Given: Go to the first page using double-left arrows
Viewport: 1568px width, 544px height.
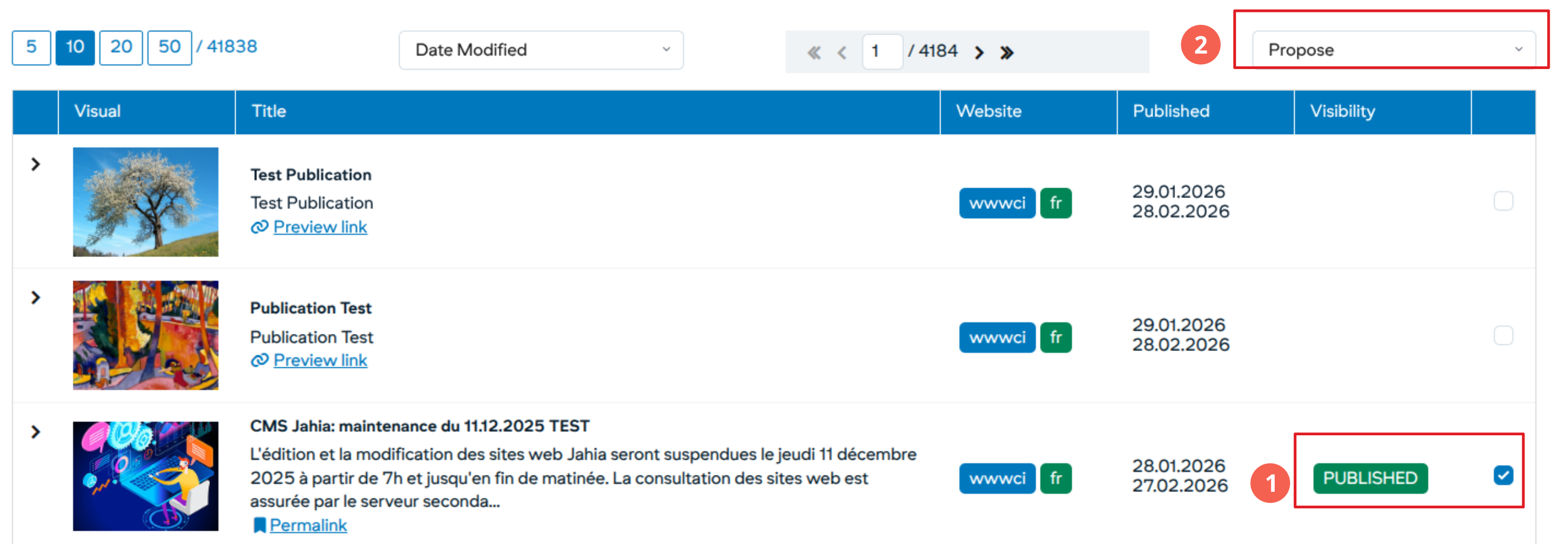Looking at the screenshot, I should (x=814, y=52).
